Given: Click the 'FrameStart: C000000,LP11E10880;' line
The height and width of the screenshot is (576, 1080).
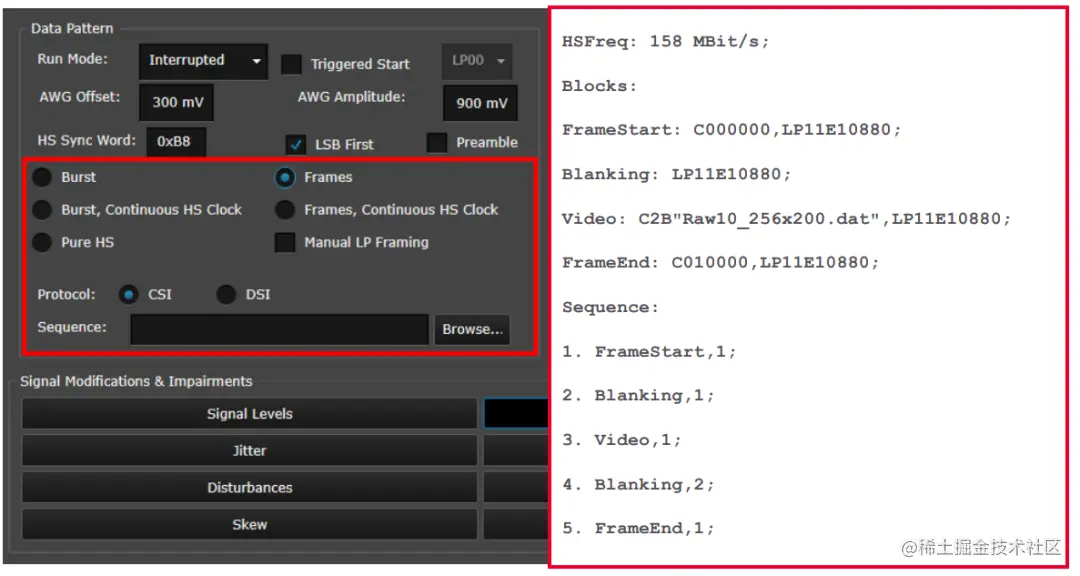Looking at the screenshot, I should 731,130.
